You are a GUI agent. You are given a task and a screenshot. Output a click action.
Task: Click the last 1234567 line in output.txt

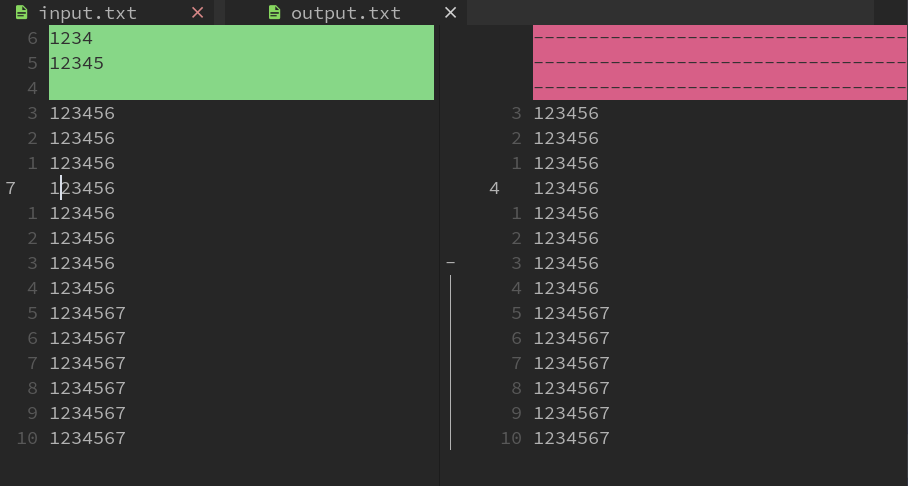[x=571, y=438]
